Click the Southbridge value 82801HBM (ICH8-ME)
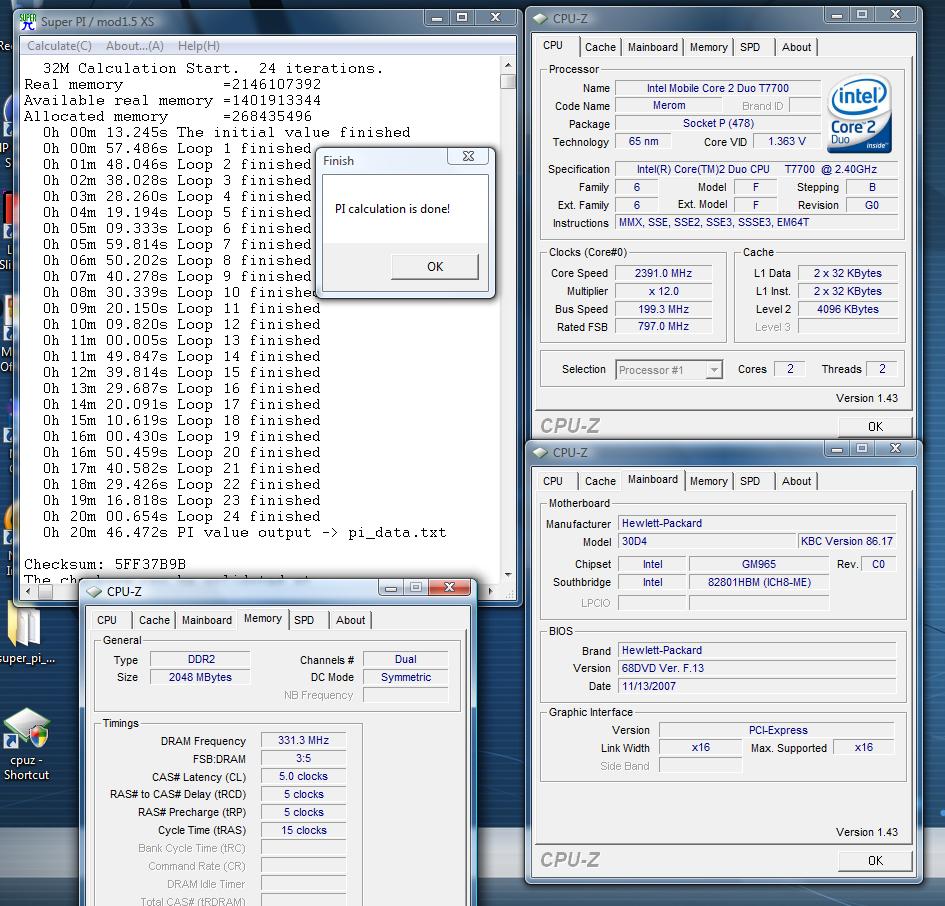Image resolution: width=945 pixels, height=906 pixels. [759, 582]
